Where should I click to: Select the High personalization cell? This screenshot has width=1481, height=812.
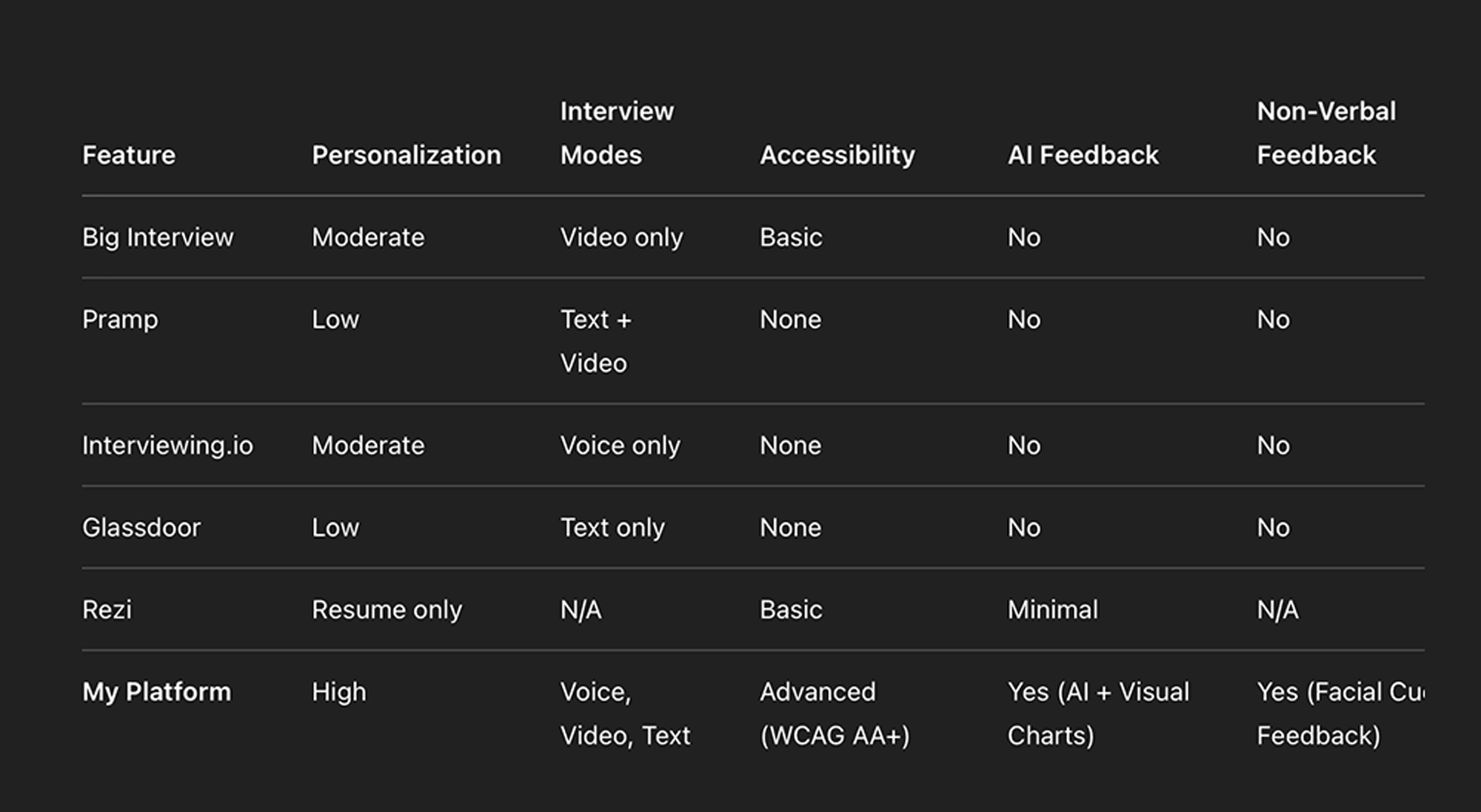click(338, 691)
